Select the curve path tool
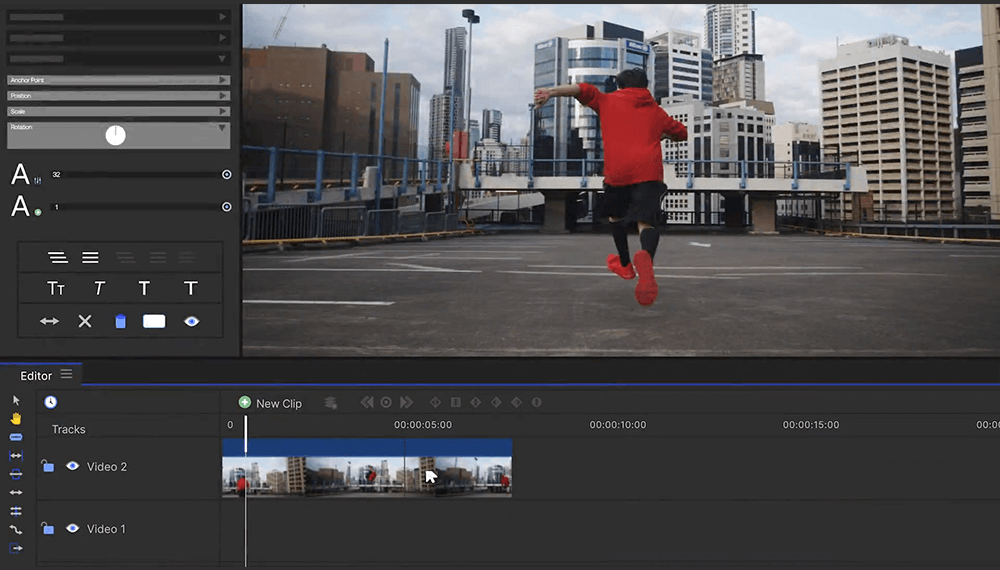 (16, 530)
